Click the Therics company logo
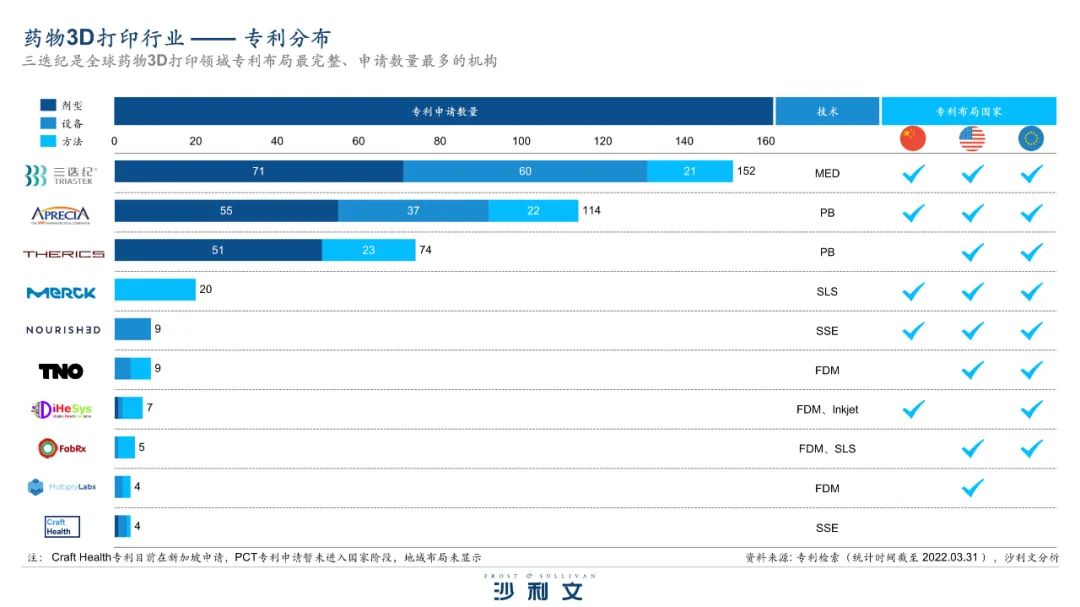 coord(63,254)
